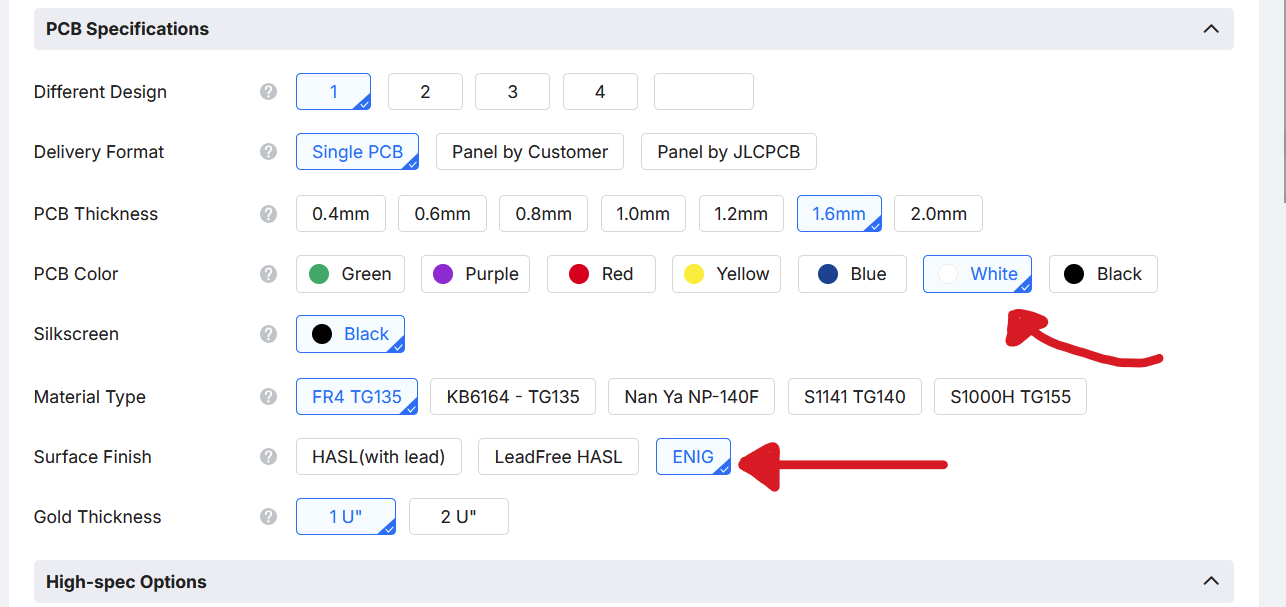The height and width of the screenshot is (607, 1286).
Task: Click Gold Thickness question mark icon
Action: (268, 517)
